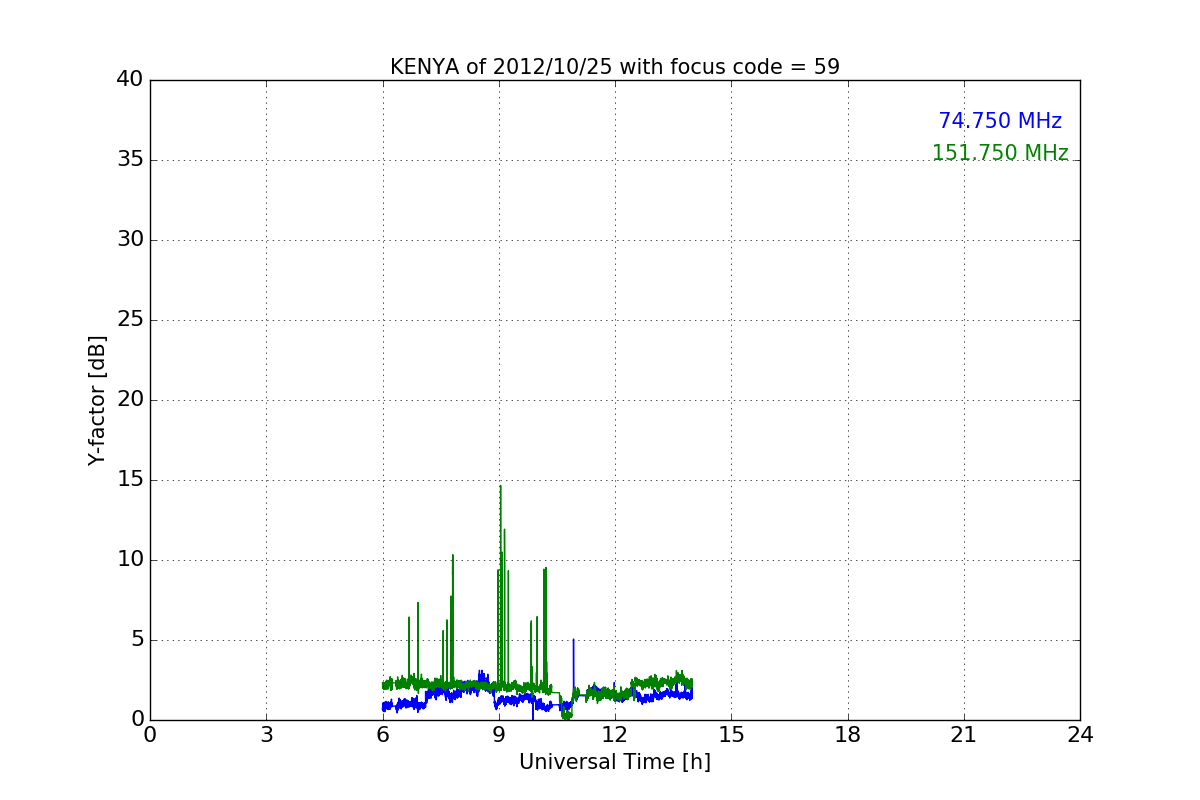
Task: Click the x-axis tick label 3
Action: 266,735
